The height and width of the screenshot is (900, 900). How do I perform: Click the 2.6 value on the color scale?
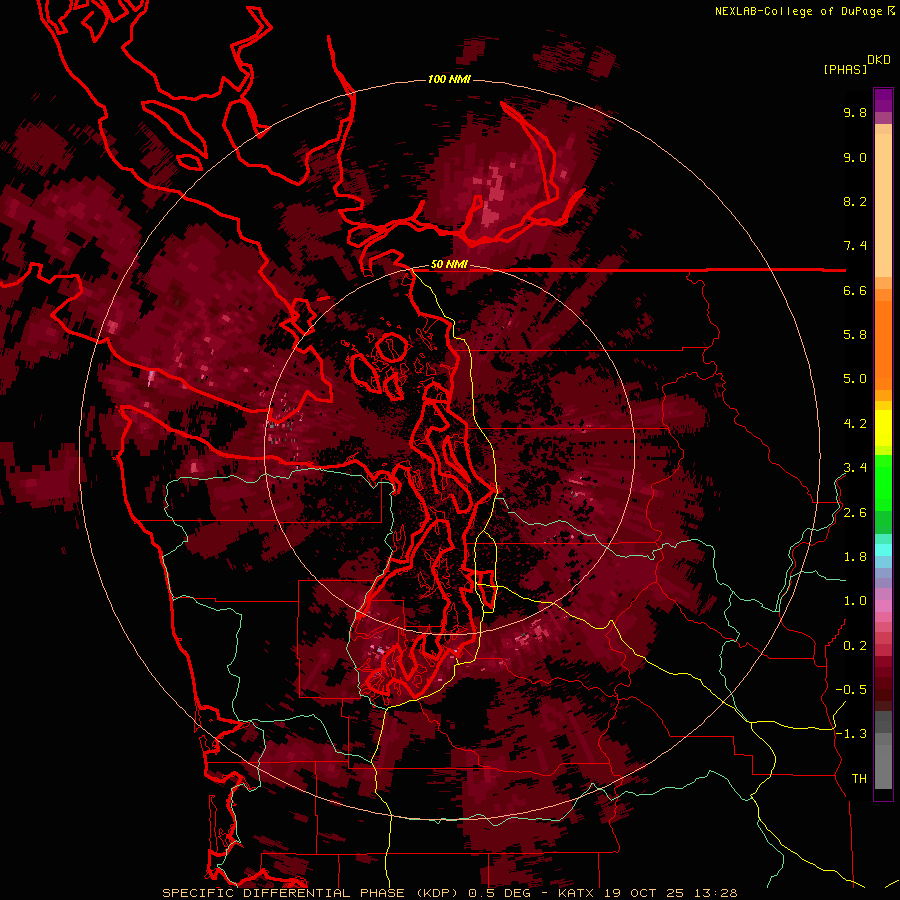click(855, 513)
